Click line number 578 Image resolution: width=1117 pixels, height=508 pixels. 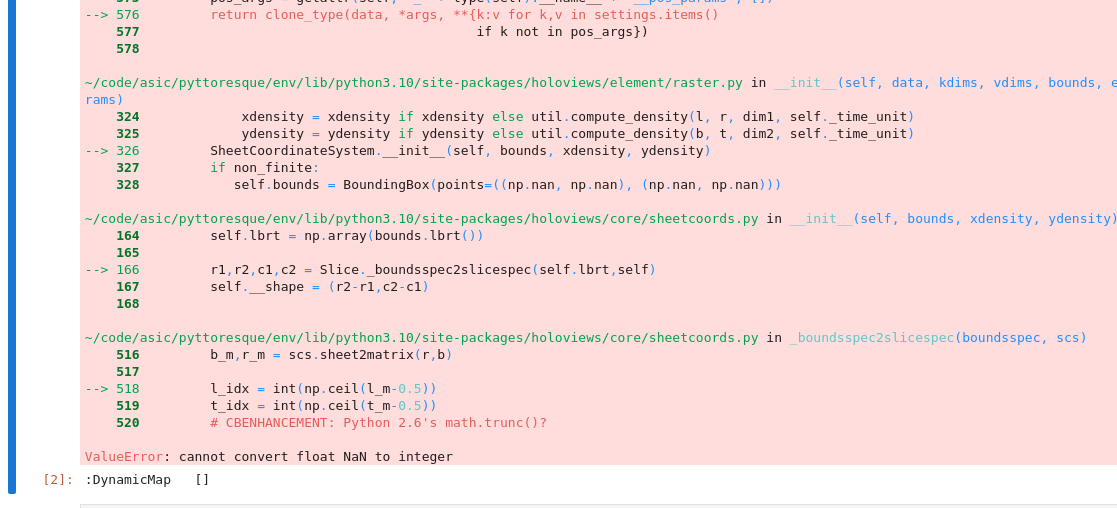[128, 49]
